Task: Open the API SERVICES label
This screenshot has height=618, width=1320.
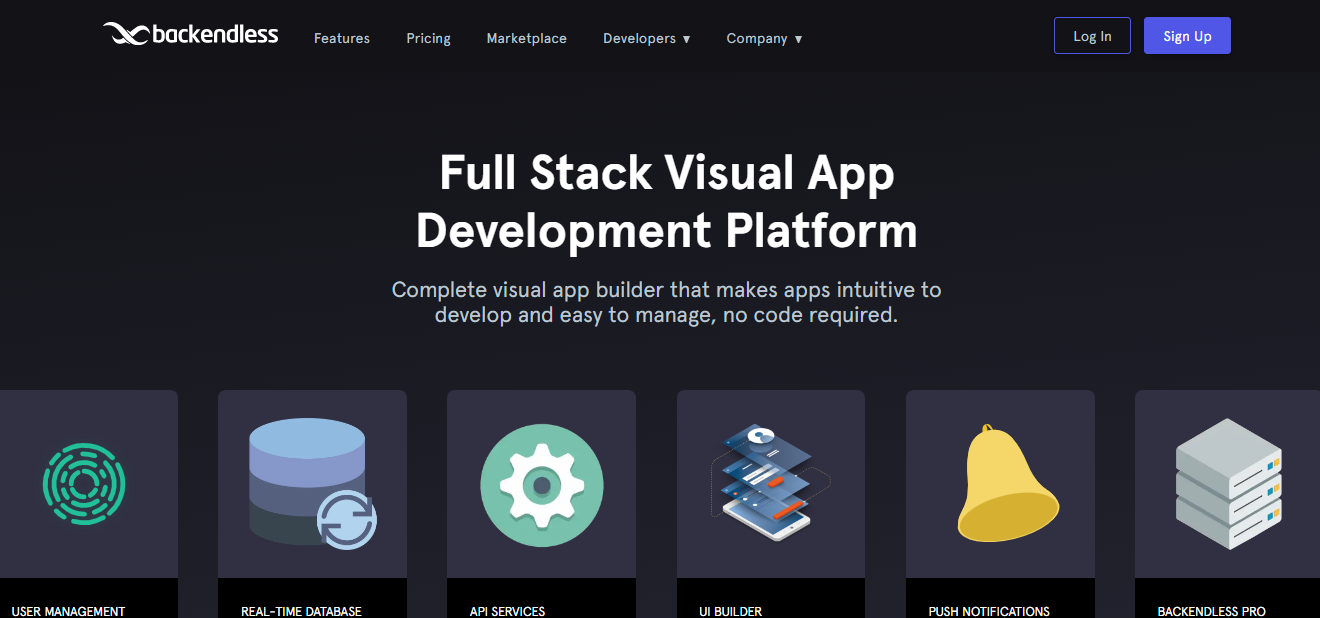Action: point(507,611)
